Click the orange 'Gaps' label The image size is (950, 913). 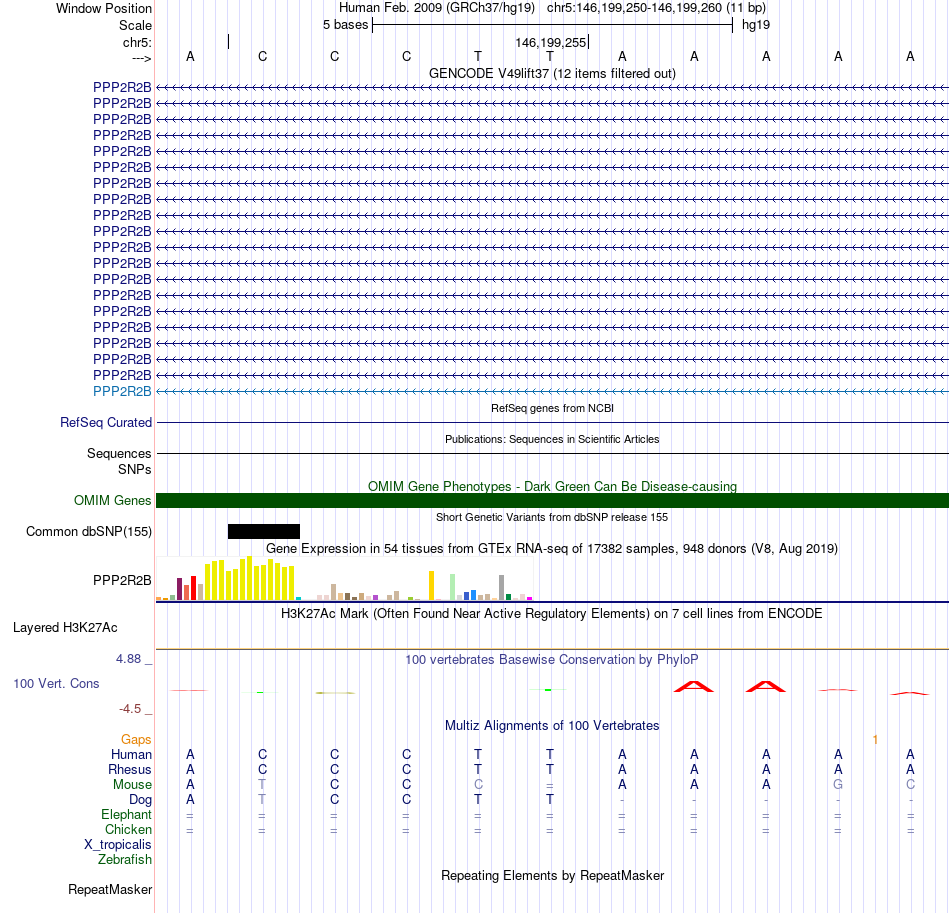136,739
